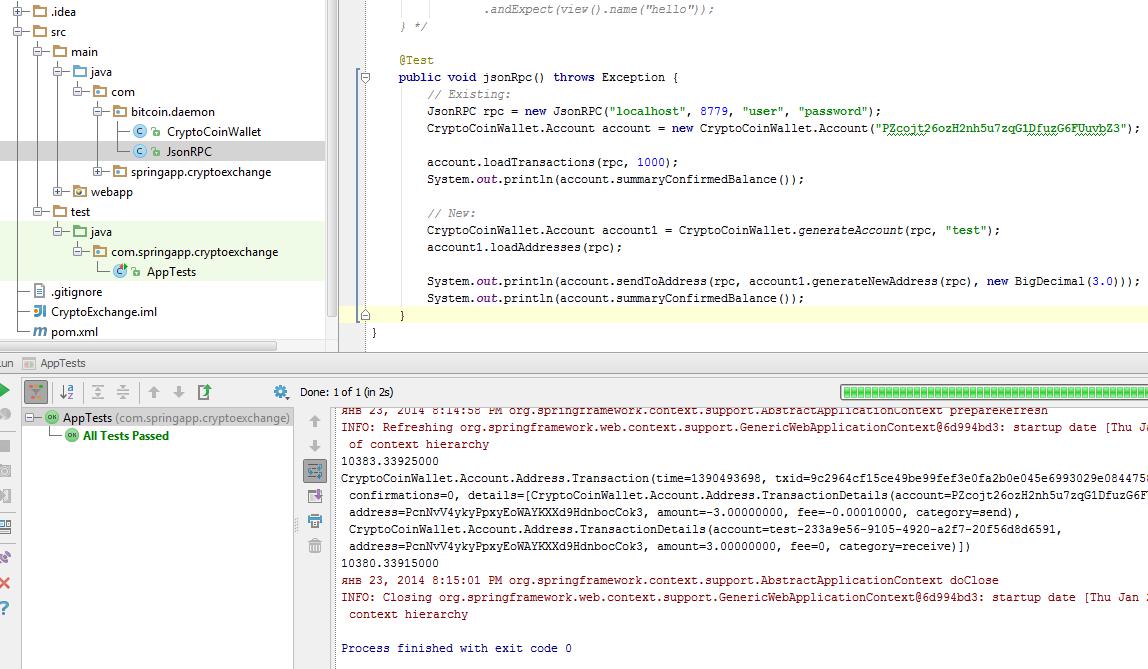Collapse the main folder
This screenshot has width=1148, height=669.
[37, 51]
